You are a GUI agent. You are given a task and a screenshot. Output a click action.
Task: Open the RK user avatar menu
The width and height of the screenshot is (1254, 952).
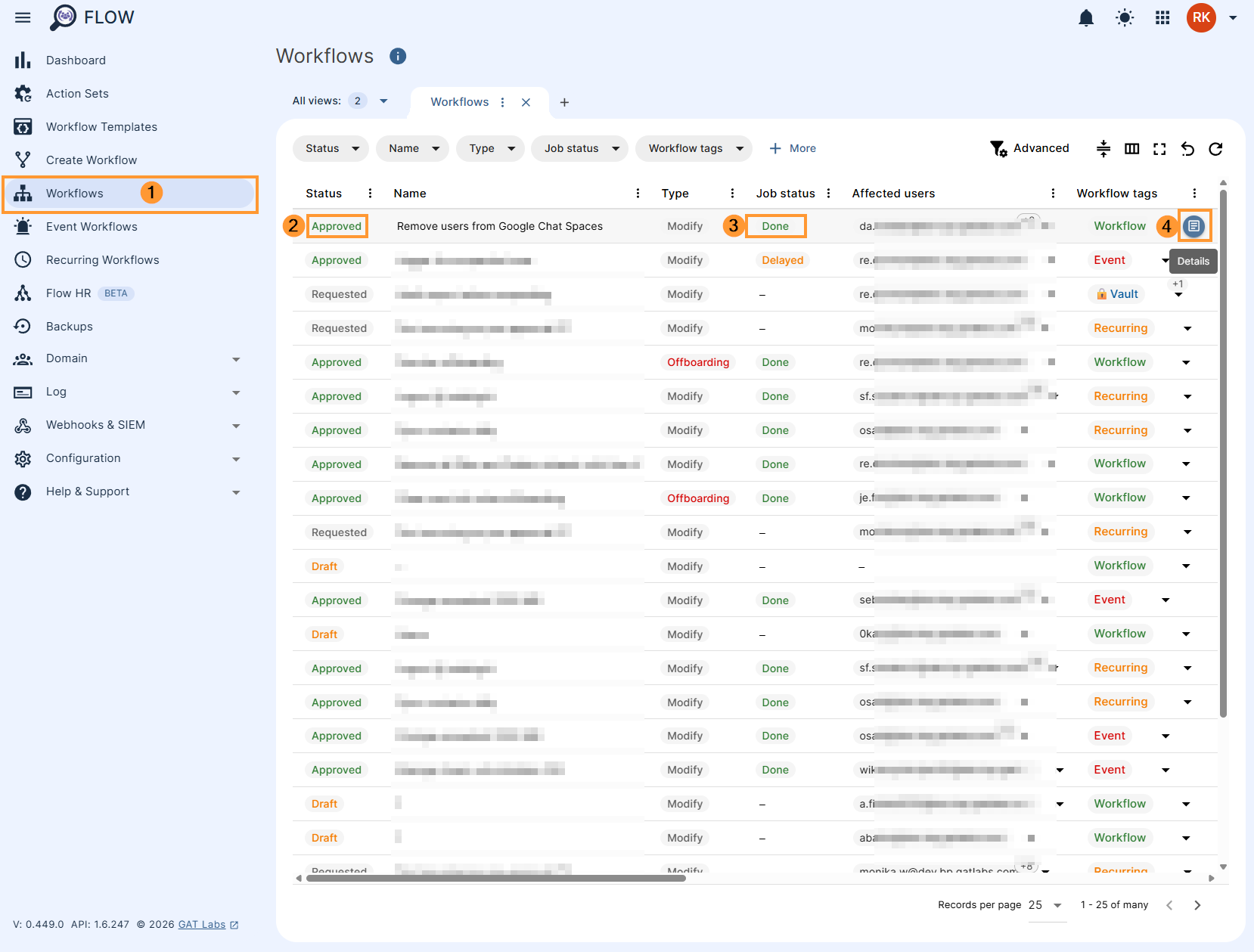[1201, 17]
